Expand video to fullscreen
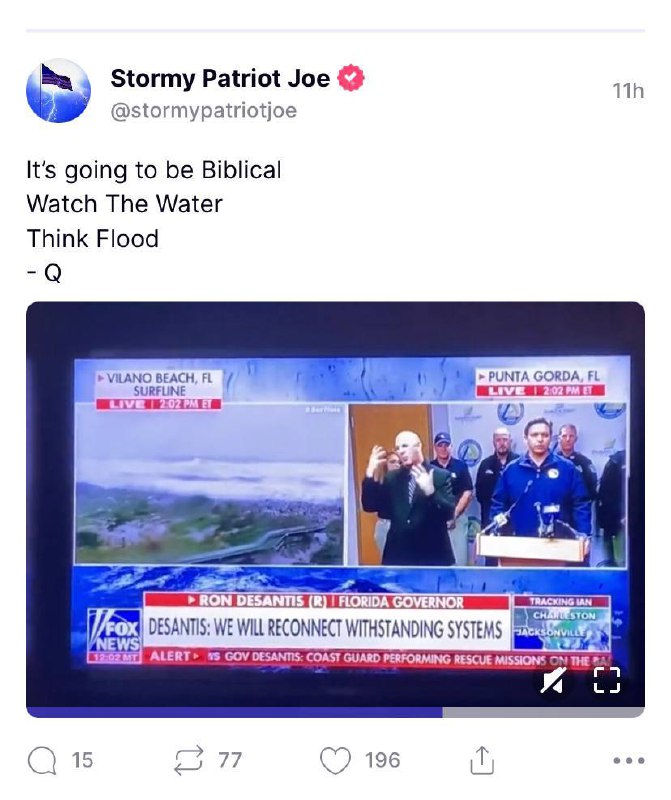 [x=607, y=681]
